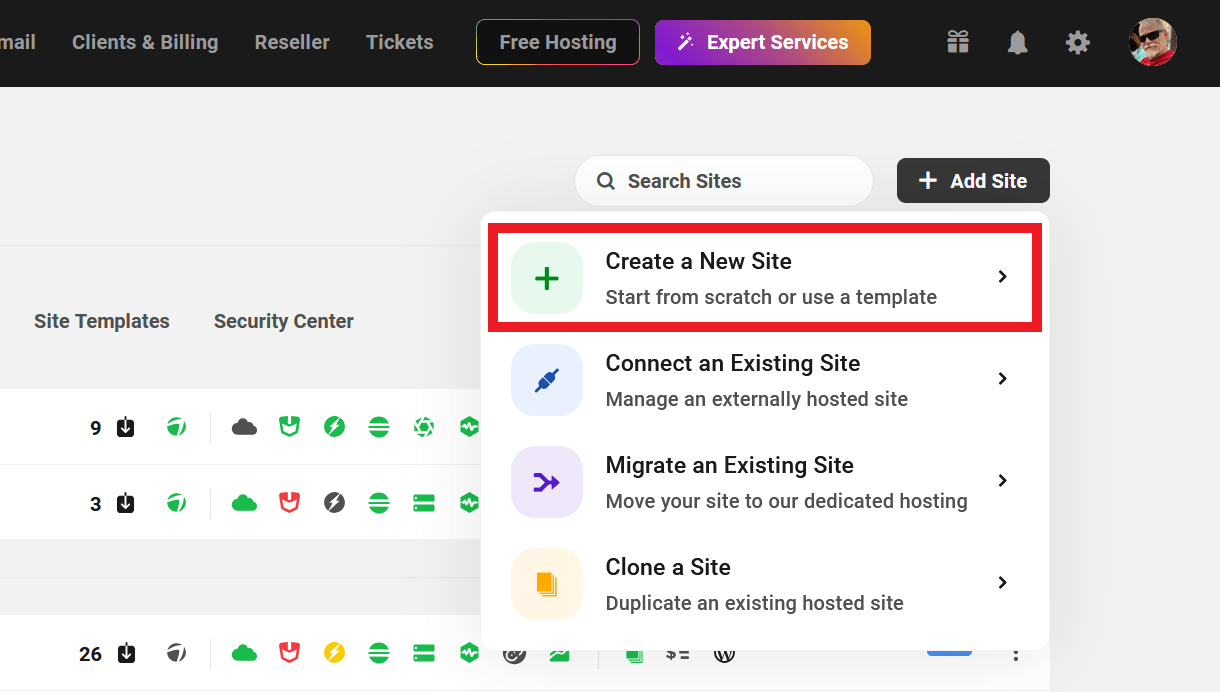
Task: Click green server bars icon in 3-updates row
Action: point(424,503)
